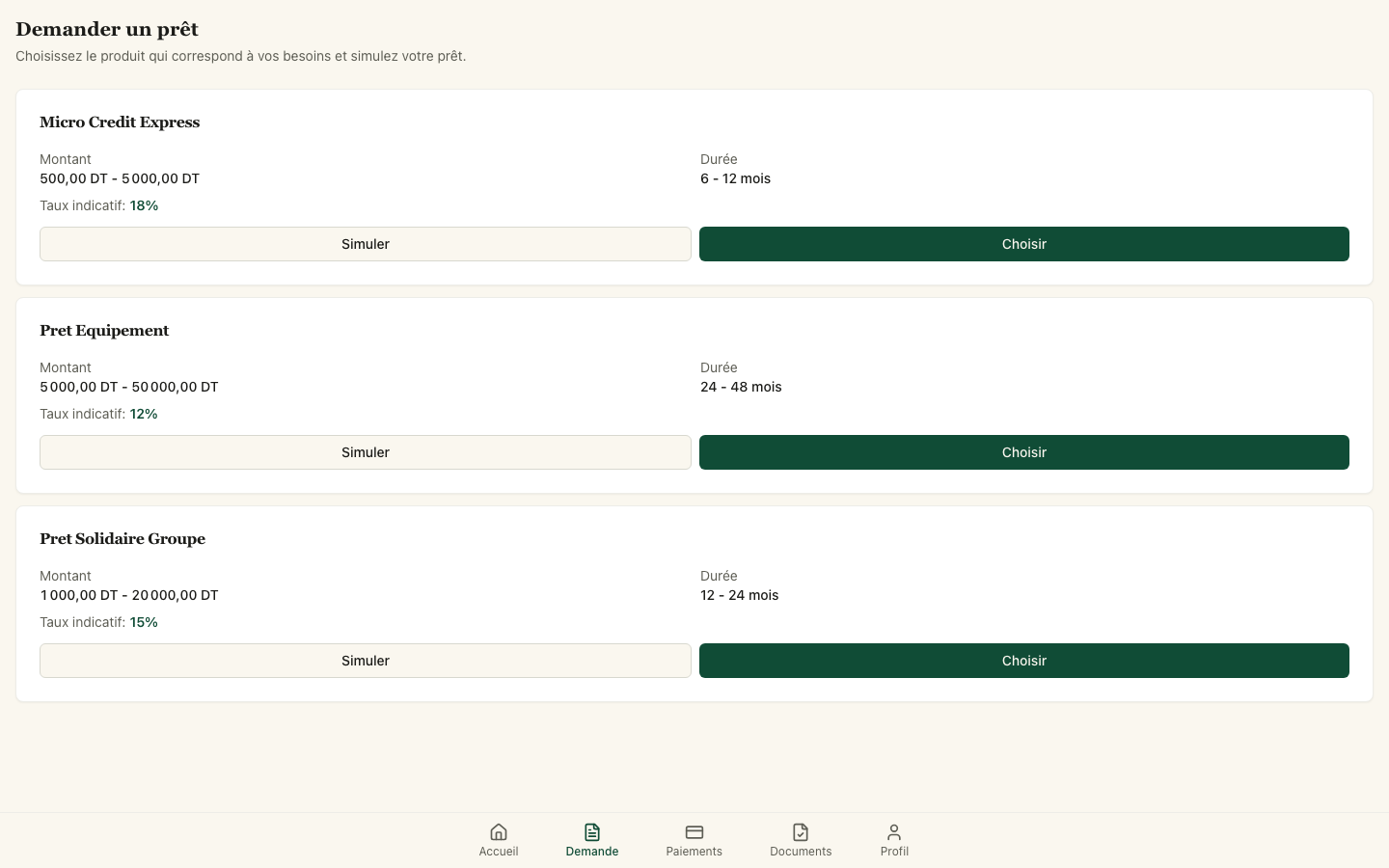
Task: Choose the Micro Credit Express product
Action: tap(1024, 244)
